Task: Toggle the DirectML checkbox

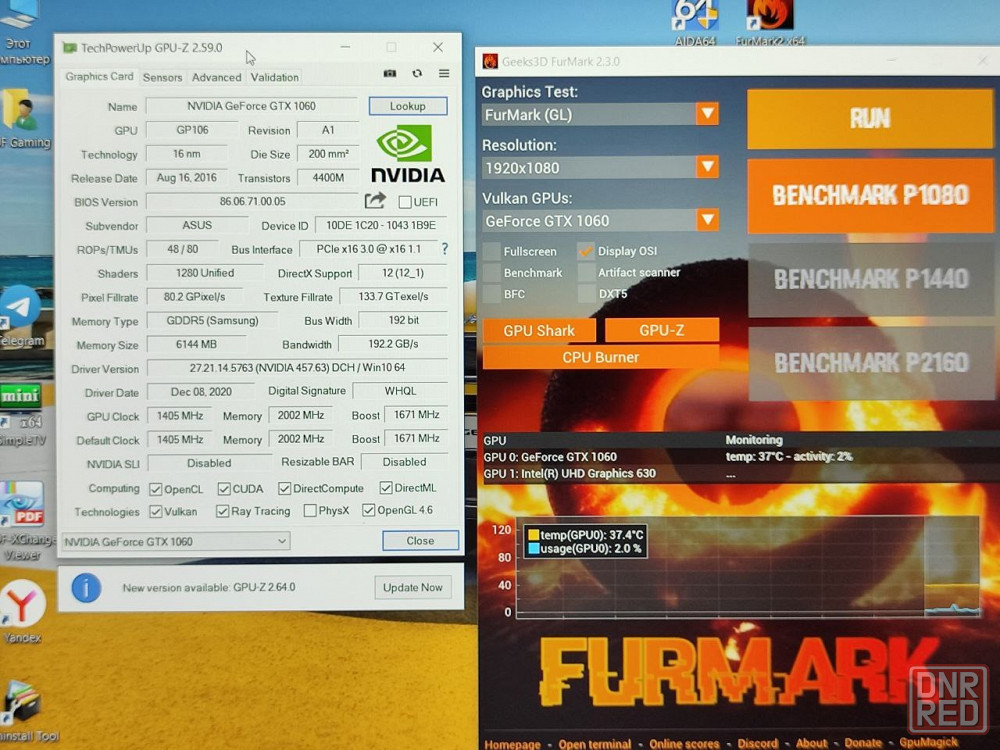Action: point(385,488)
